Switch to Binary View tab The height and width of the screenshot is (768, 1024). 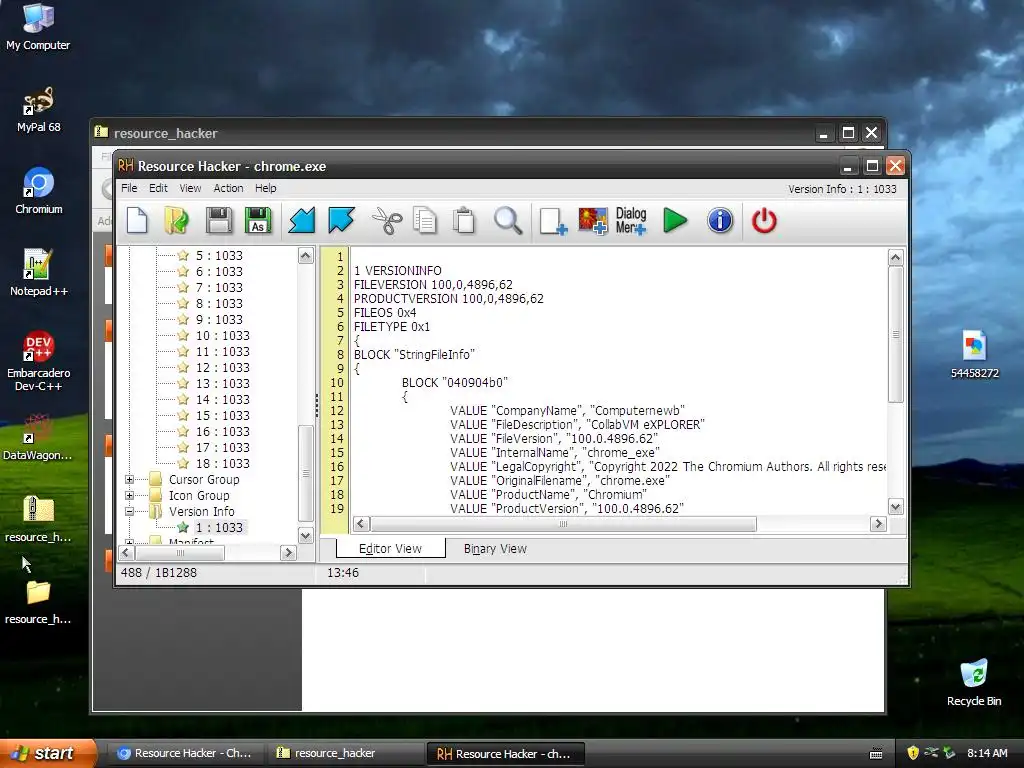[495, 549]
